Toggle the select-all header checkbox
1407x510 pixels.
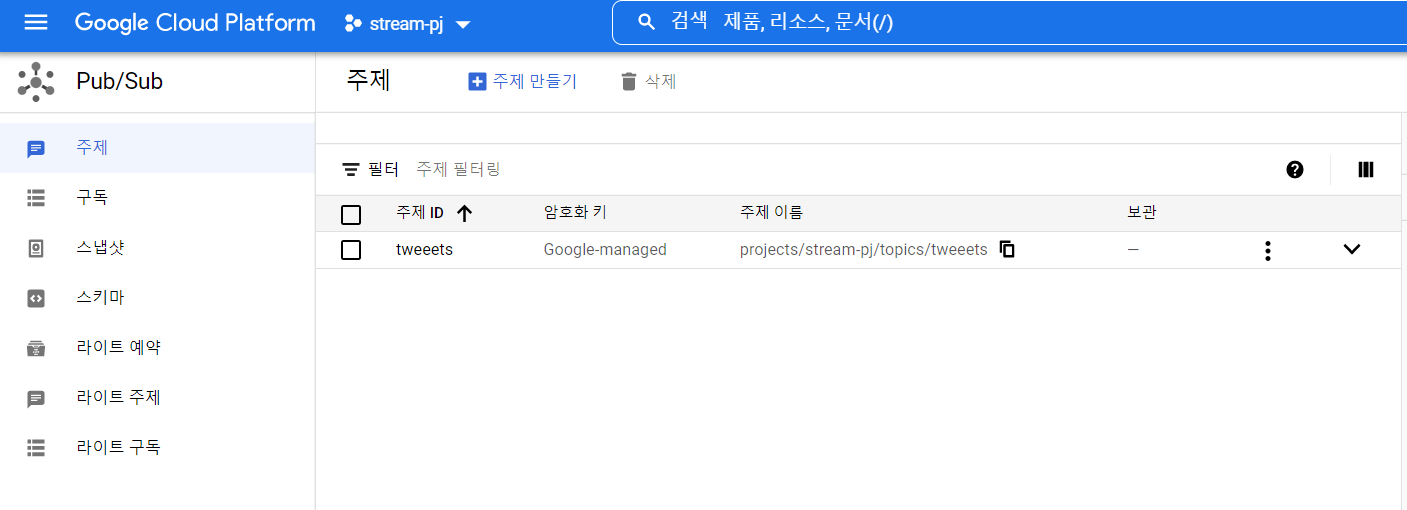pos(351,214)
